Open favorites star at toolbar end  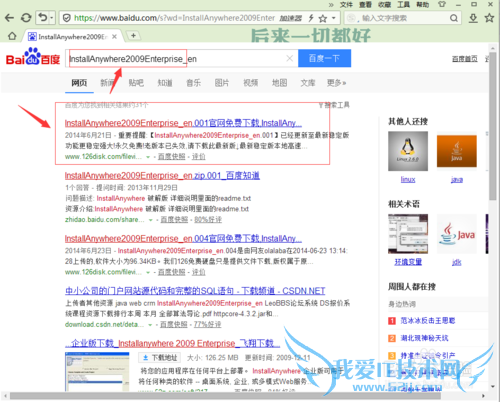coord(489,18)
